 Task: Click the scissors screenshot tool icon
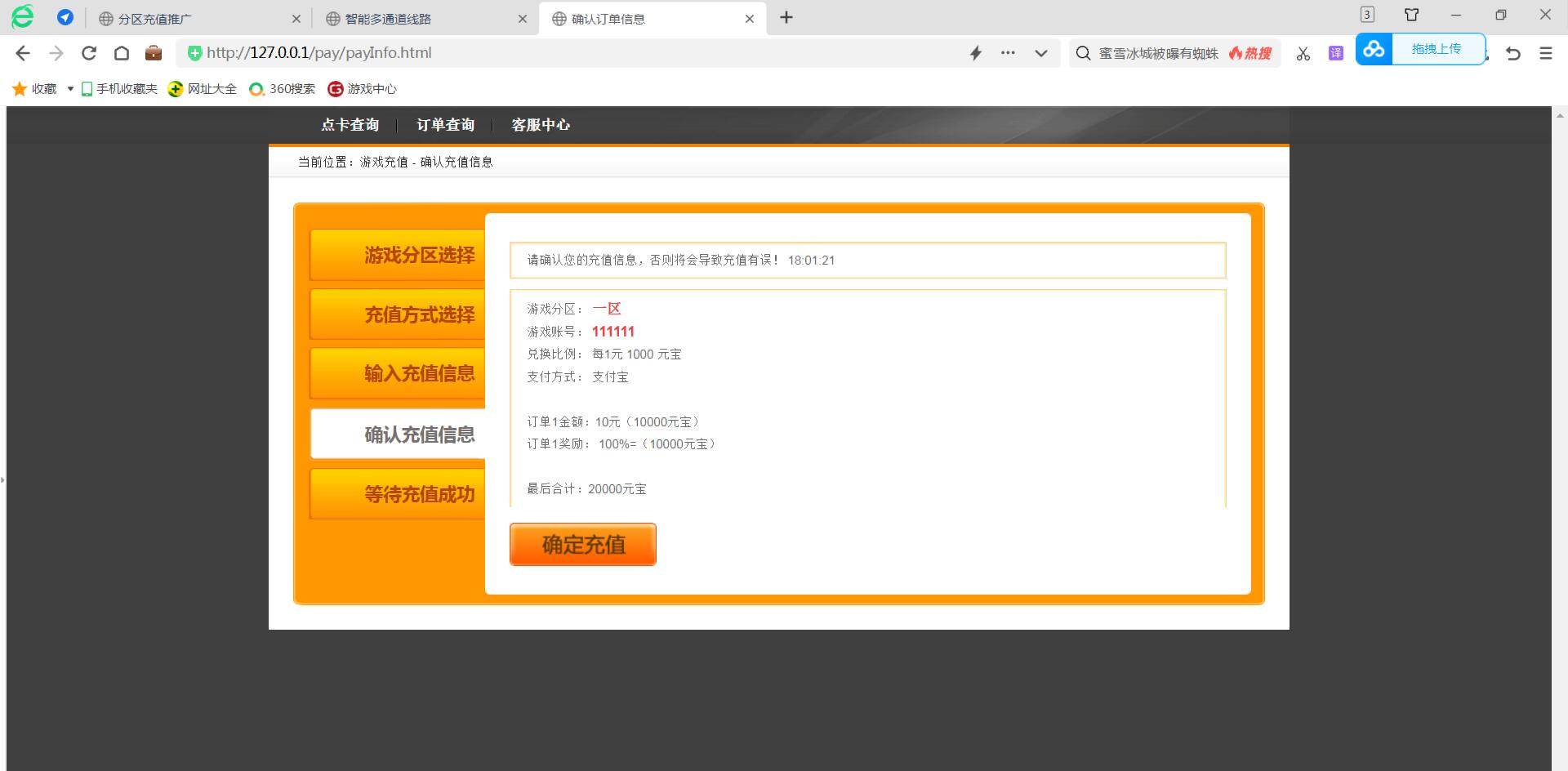click(x=1303, y=53)
